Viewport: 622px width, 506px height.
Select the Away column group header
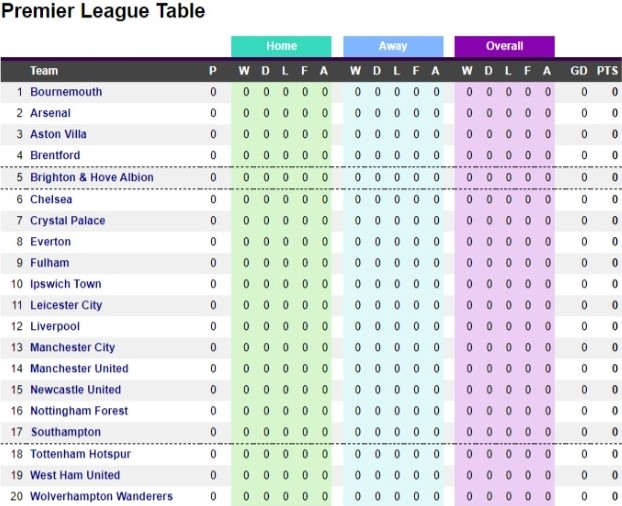tap(393, 46)
